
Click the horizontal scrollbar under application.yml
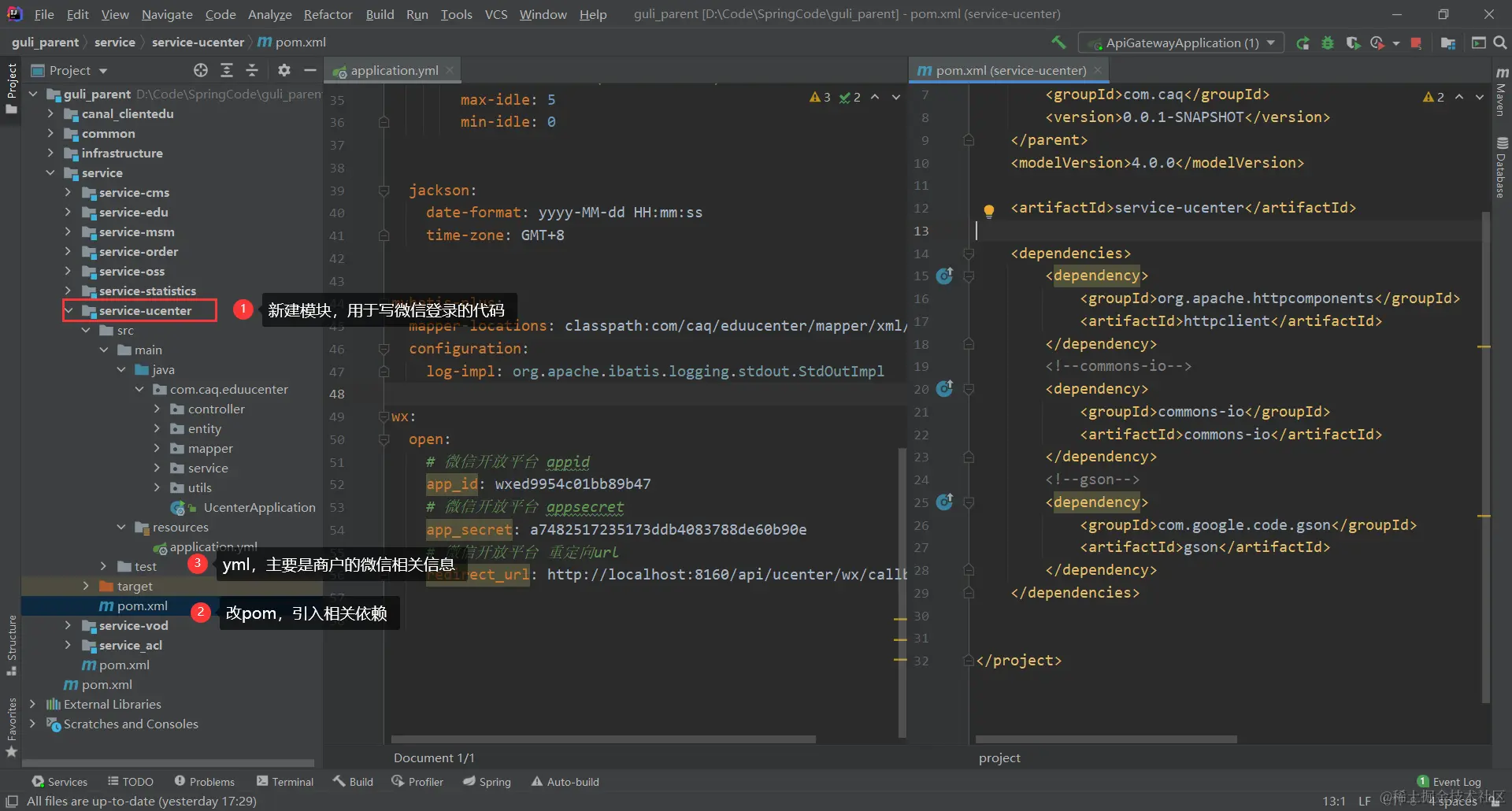602,739
